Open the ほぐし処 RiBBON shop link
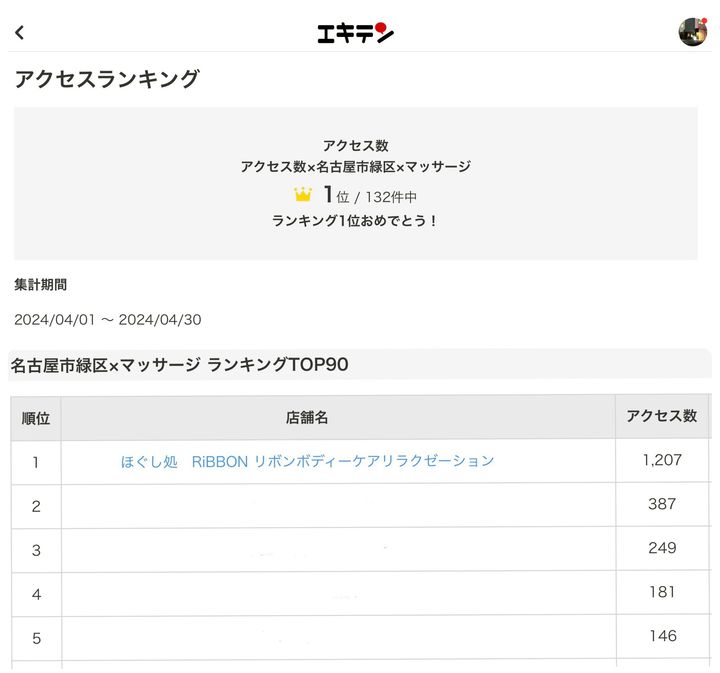720x673 pixels. [x=307, y=461]
